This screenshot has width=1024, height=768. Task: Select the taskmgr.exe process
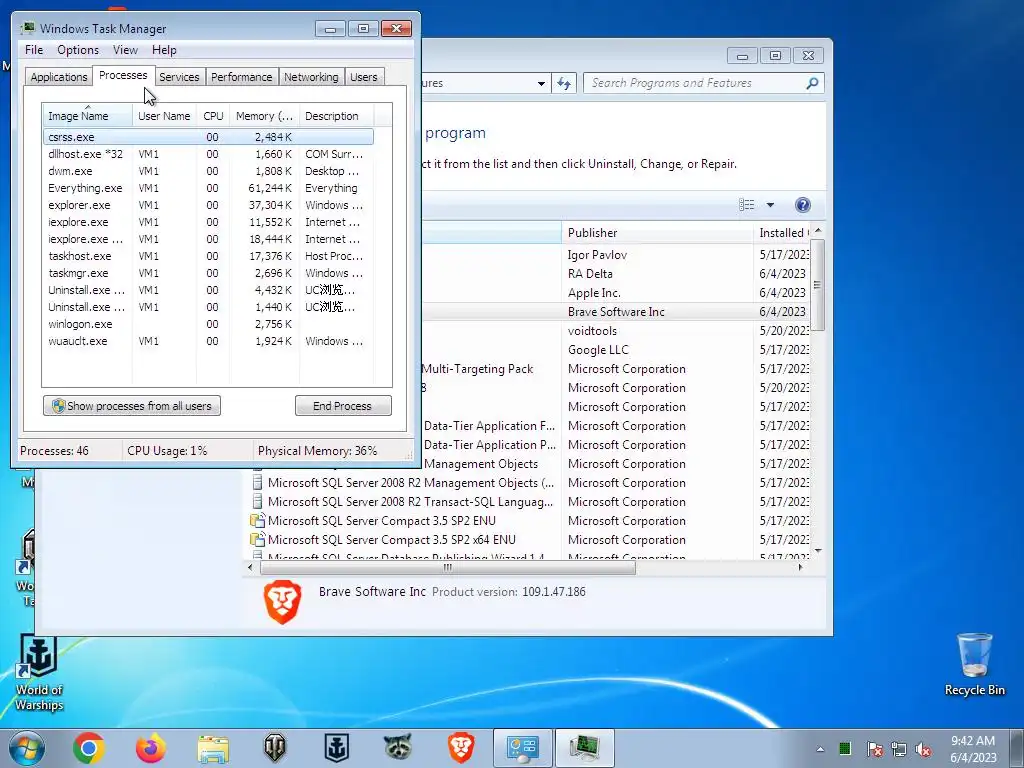(208, 273)
